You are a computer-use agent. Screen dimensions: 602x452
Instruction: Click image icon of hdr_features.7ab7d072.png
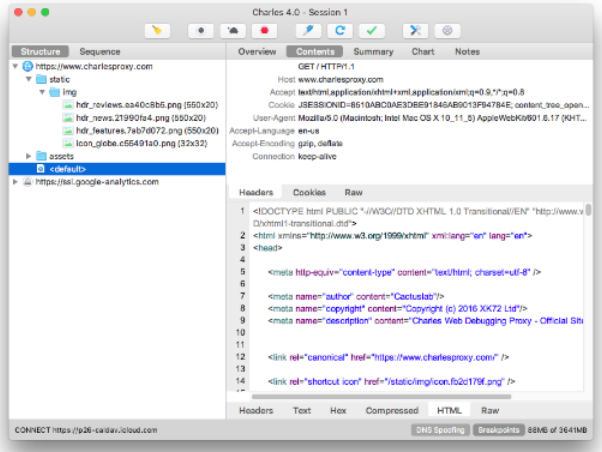tap(68, 131)
